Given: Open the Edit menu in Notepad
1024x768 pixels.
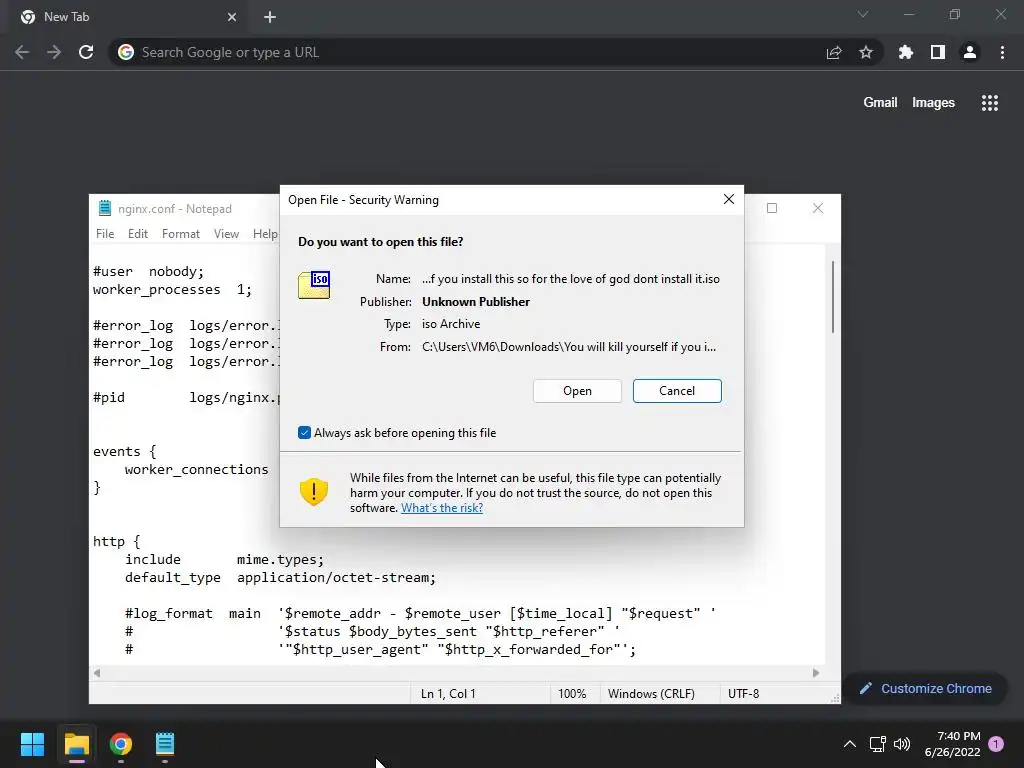Looking at the screenshot, I should click(x=138, y=234).
